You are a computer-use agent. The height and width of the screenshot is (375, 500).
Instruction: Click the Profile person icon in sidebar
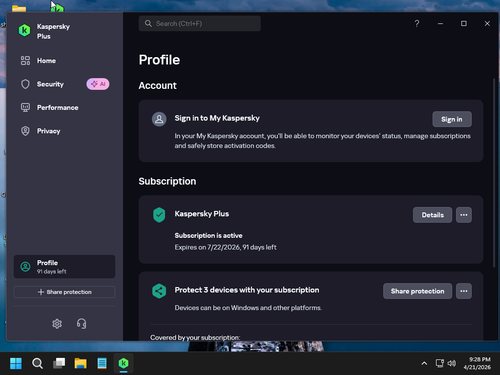point(25,267)
